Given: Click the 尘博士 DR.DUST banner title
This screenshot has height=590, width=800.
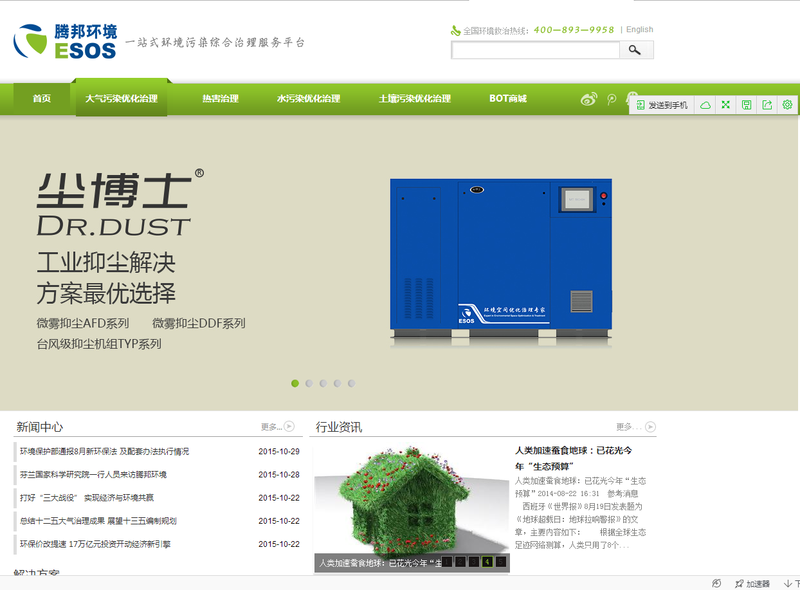Looking at the screenshot, I should [x=120, y=203].
